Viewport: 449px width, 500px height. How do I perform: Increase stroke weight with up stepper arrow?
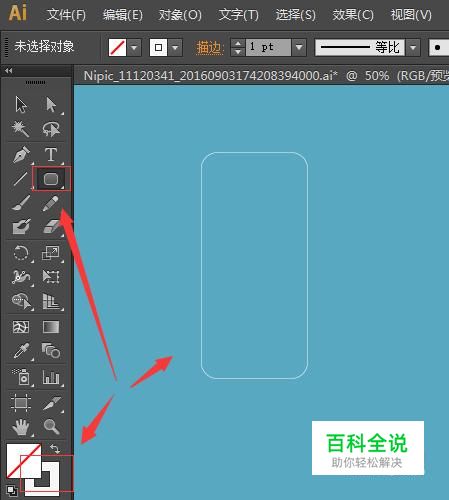[238, 43]
